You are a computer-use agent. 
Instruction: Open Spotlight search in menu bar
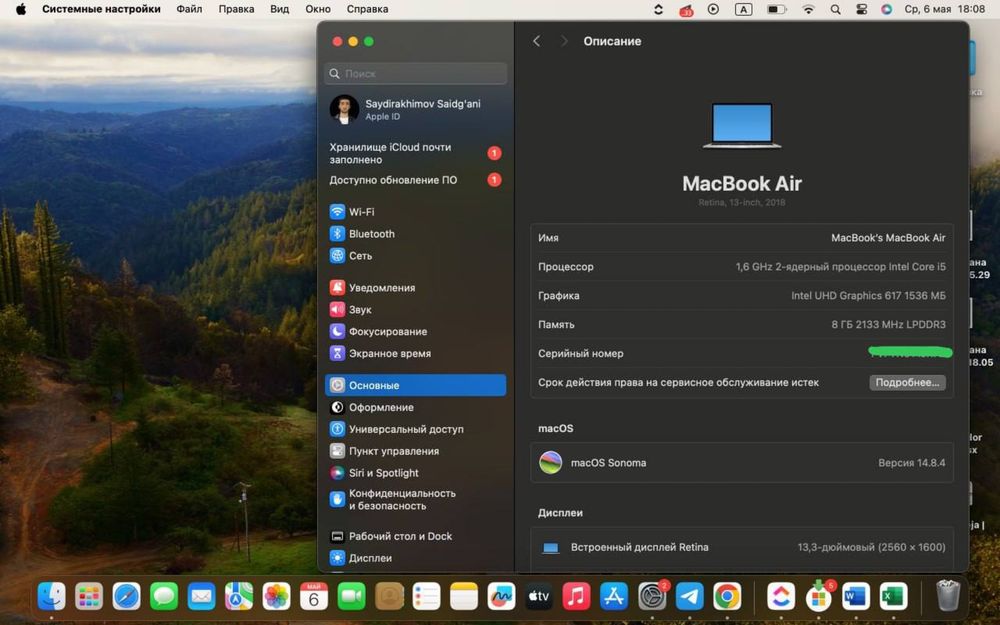[835, 10]
